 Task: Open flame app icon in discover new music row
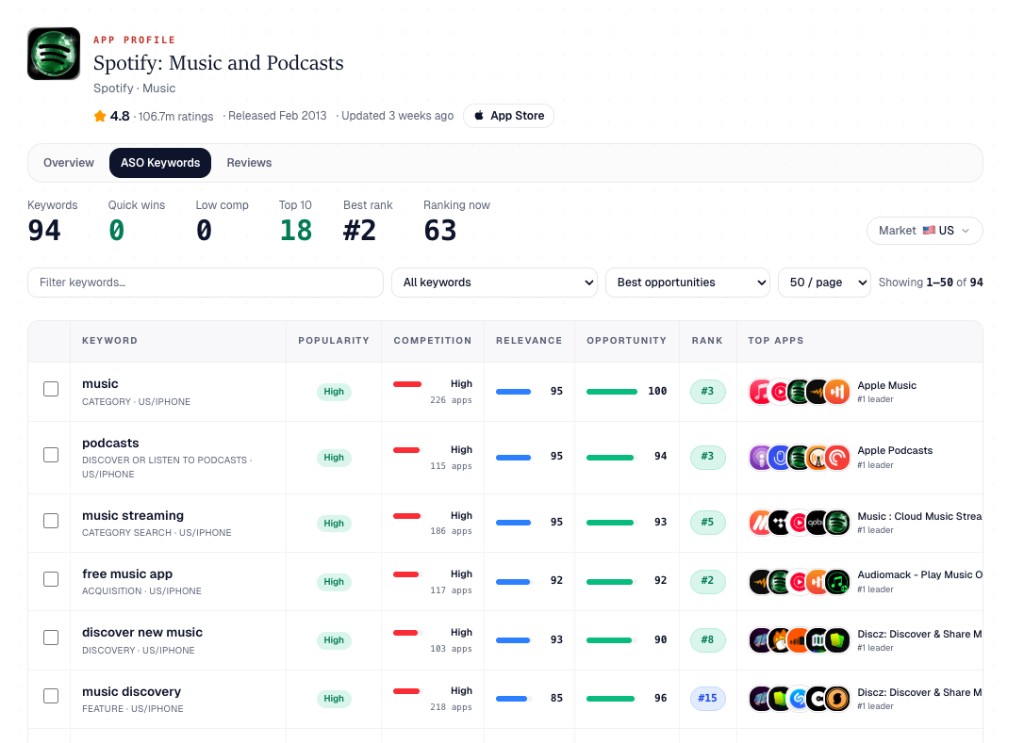[780, 640]
